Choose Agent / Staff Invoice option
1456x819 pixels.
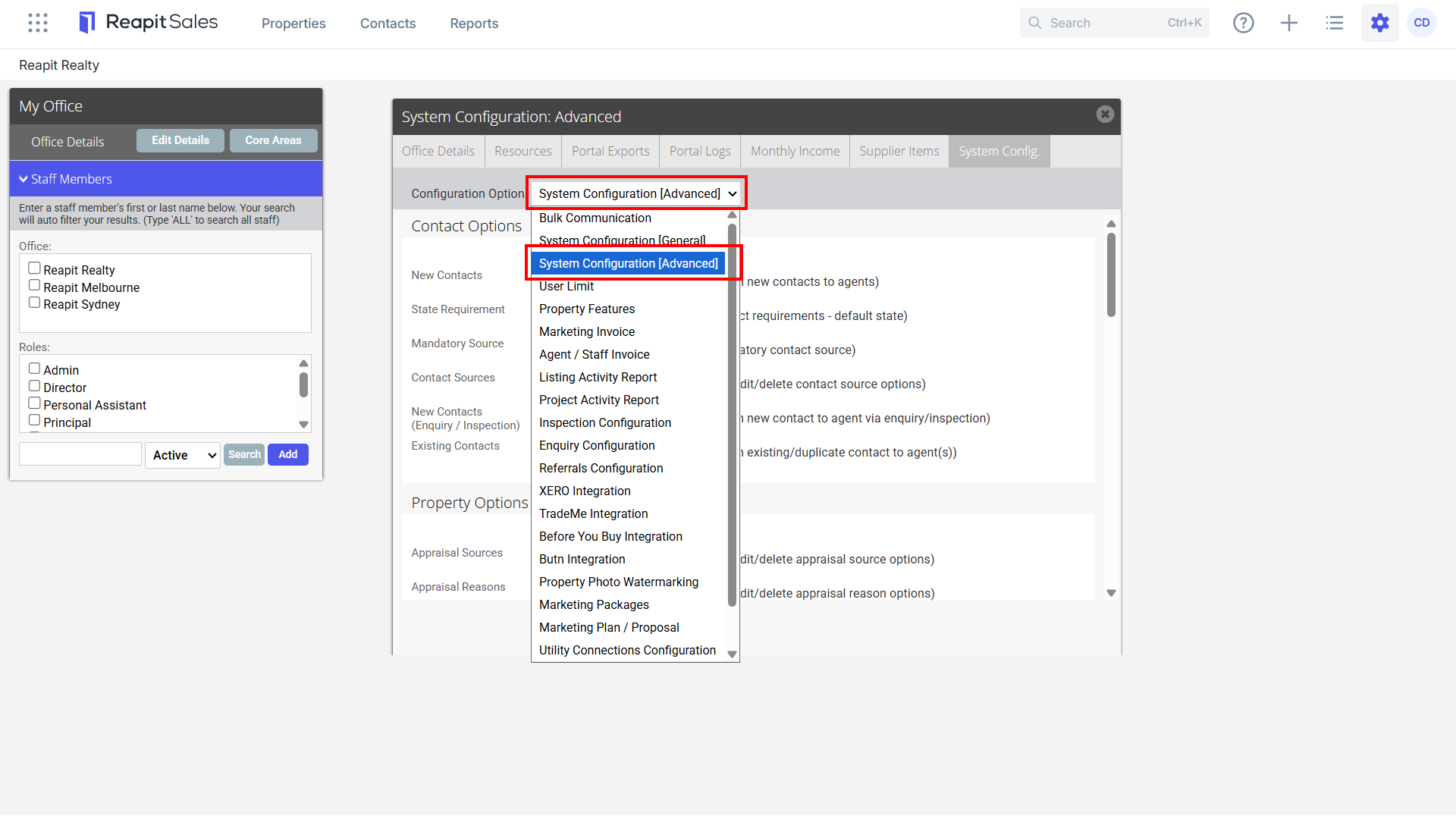(629, 354)
